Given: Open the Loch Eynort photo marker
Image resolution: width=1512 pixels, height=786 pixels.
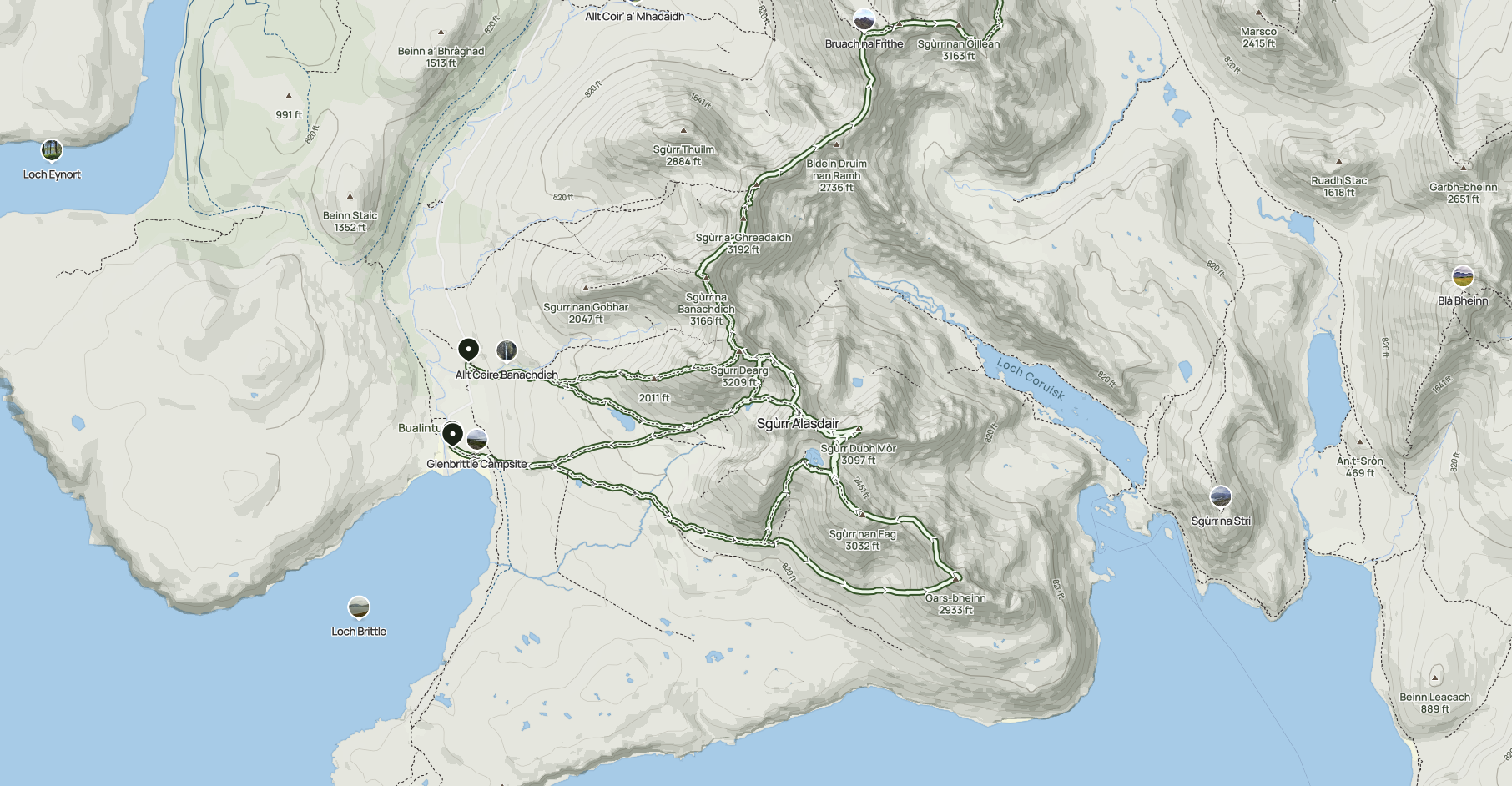Looking at the screenshot, I should click(x=52, y=150).
